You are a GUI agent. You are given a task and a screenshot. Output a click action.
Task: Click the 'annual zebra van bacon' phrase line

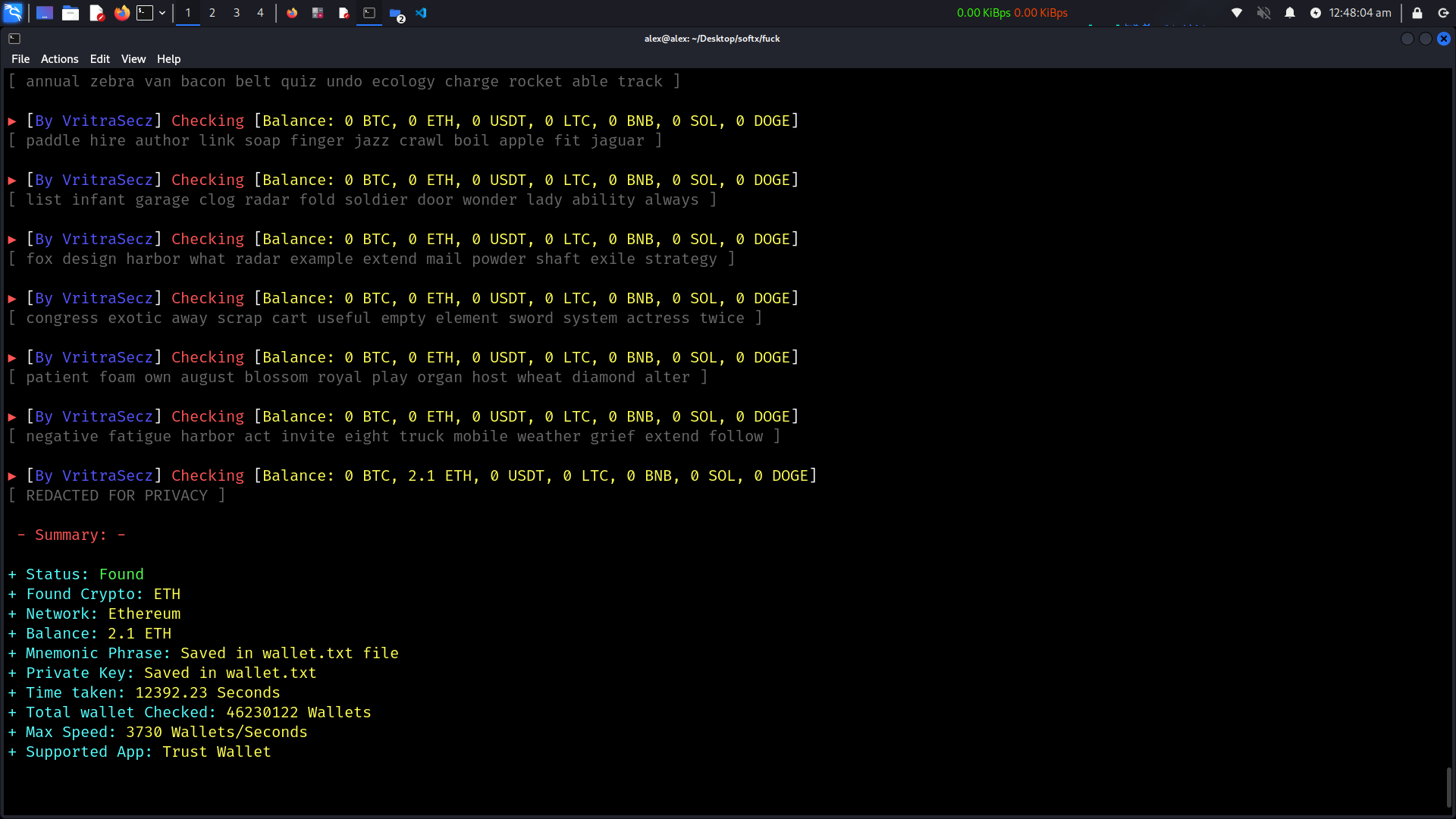tap(344, 82)
